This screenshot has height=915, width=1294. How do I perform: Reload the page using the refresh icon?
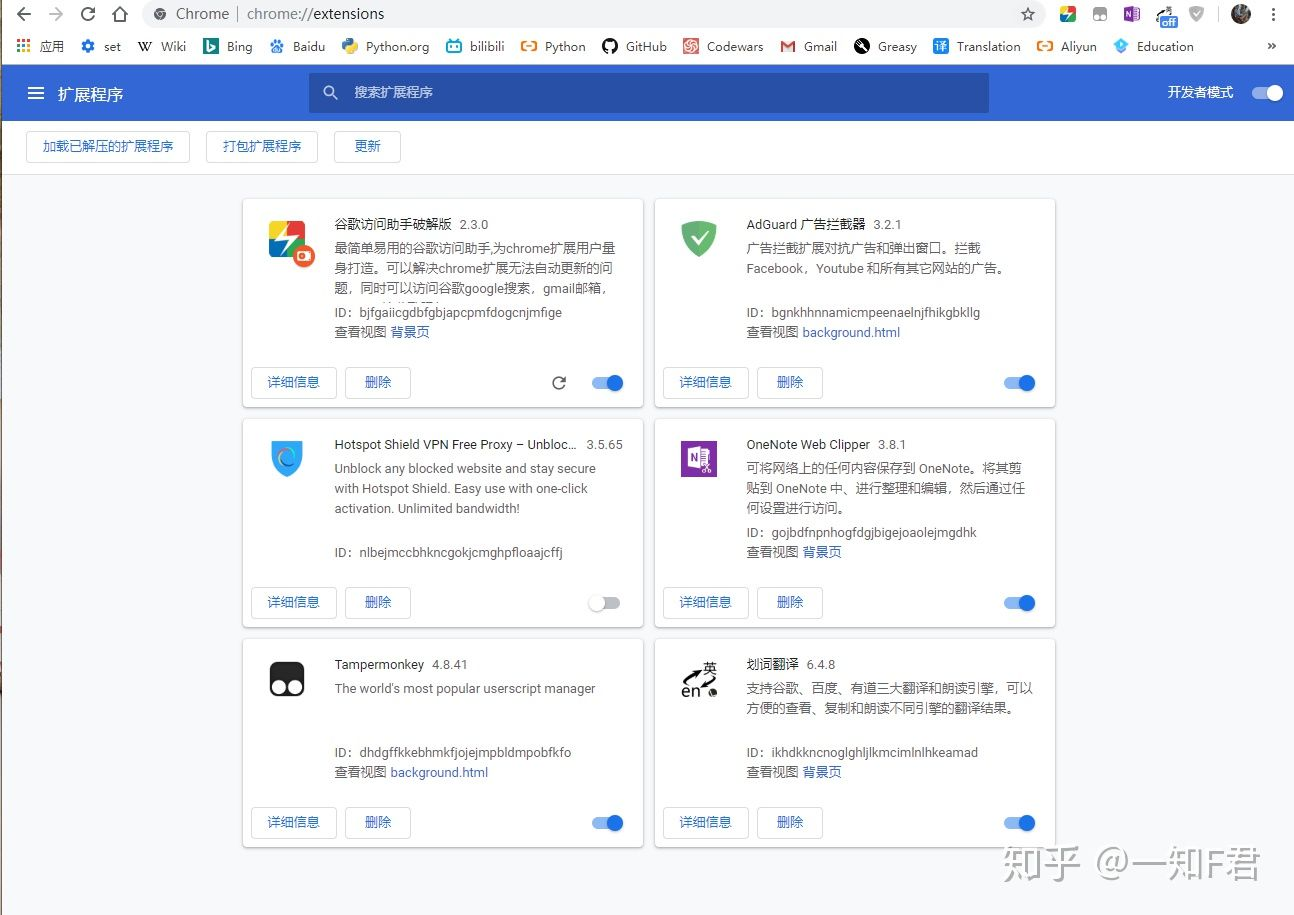pos(88,14)
